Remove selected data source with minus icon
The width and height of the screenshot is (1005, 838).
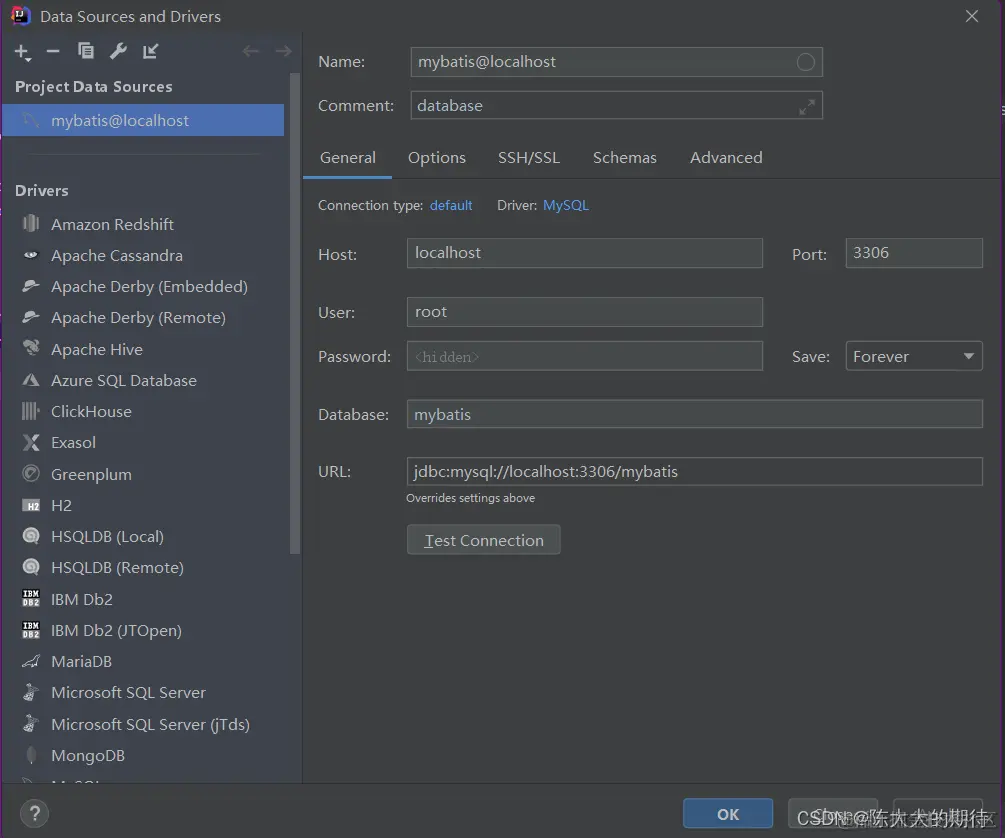pyautogui.click(x=53, y=51)
